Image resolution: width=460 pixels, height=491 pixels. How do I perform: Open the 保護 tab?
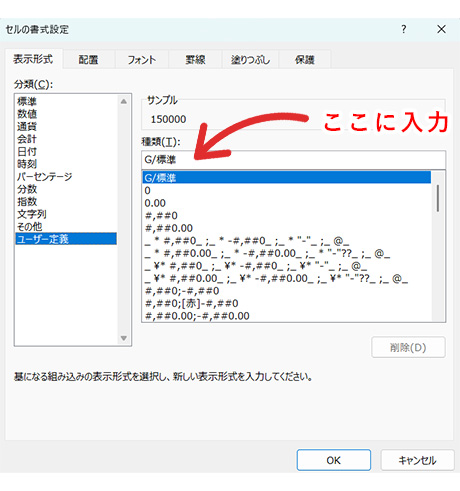305,60
